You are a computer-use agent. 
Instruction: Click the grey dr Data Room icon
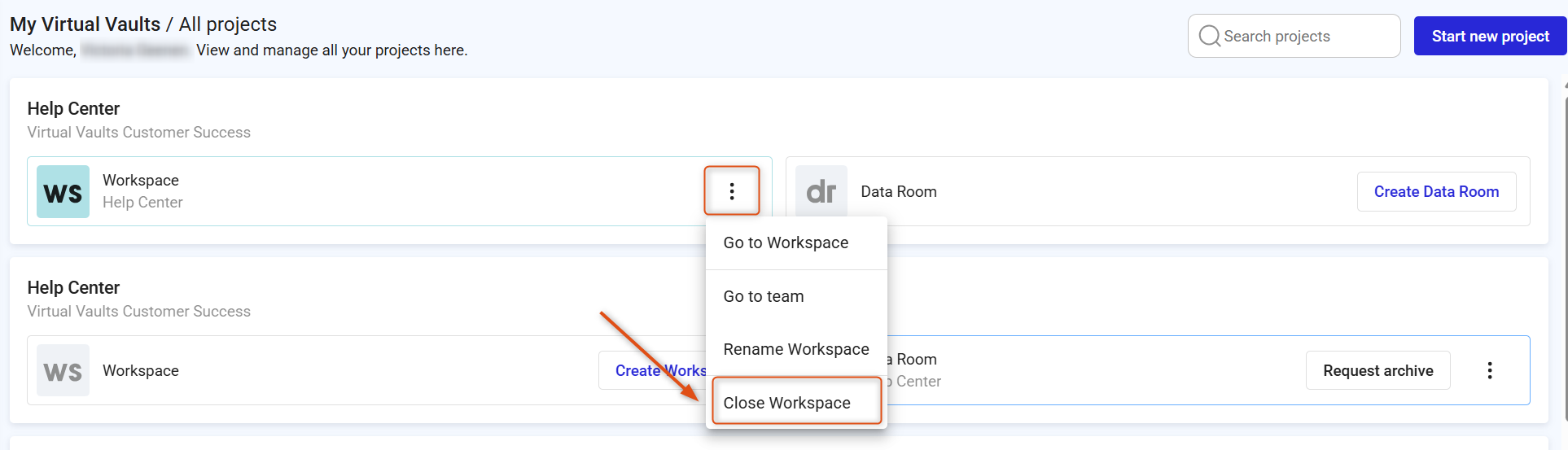(x=821, y=191)
